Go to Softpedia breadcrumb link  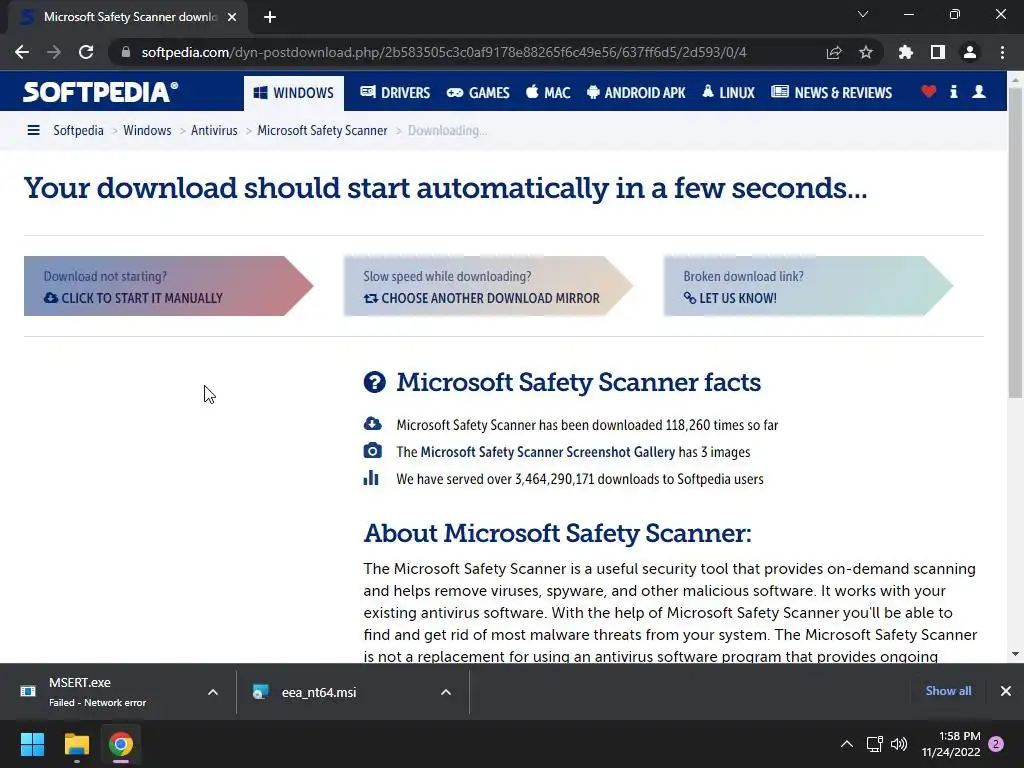coord(78,131)
